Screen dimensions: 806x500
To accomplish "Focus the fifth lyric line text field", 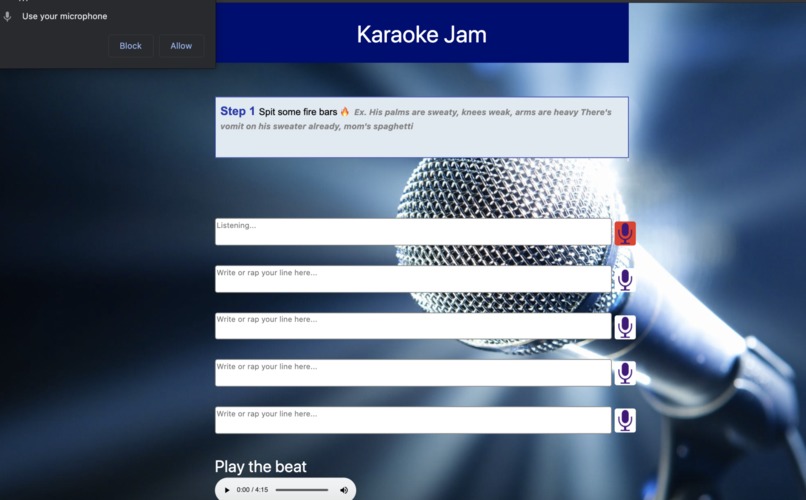I will [x=413, y=420].
